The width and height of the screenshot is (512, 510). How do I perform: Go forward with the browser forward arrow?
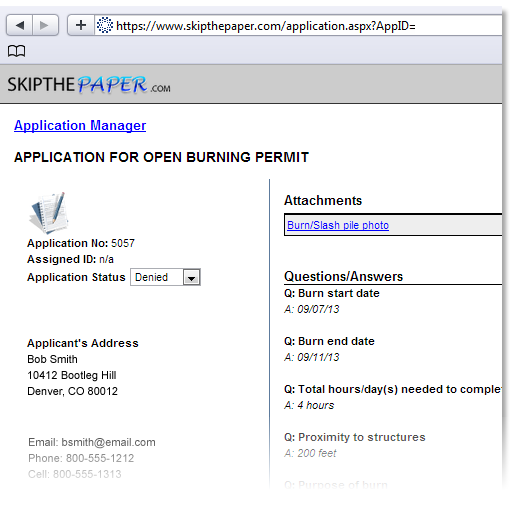[45, 25]
